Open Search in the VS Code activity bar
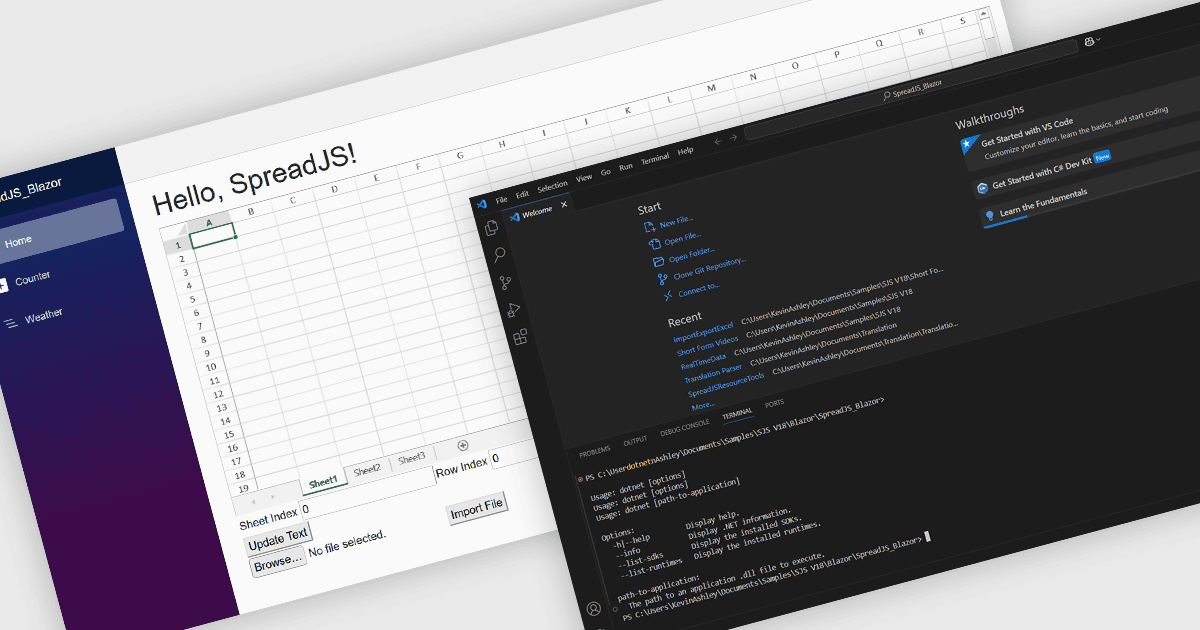1200x630 pixels. coord(499,255)
